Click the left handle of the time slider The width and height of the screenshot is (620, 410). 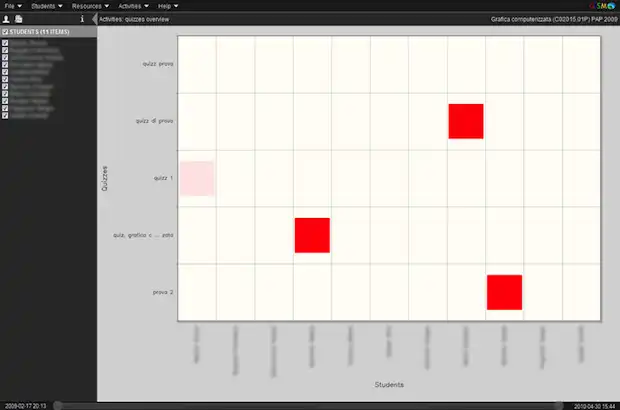(58, 406)
